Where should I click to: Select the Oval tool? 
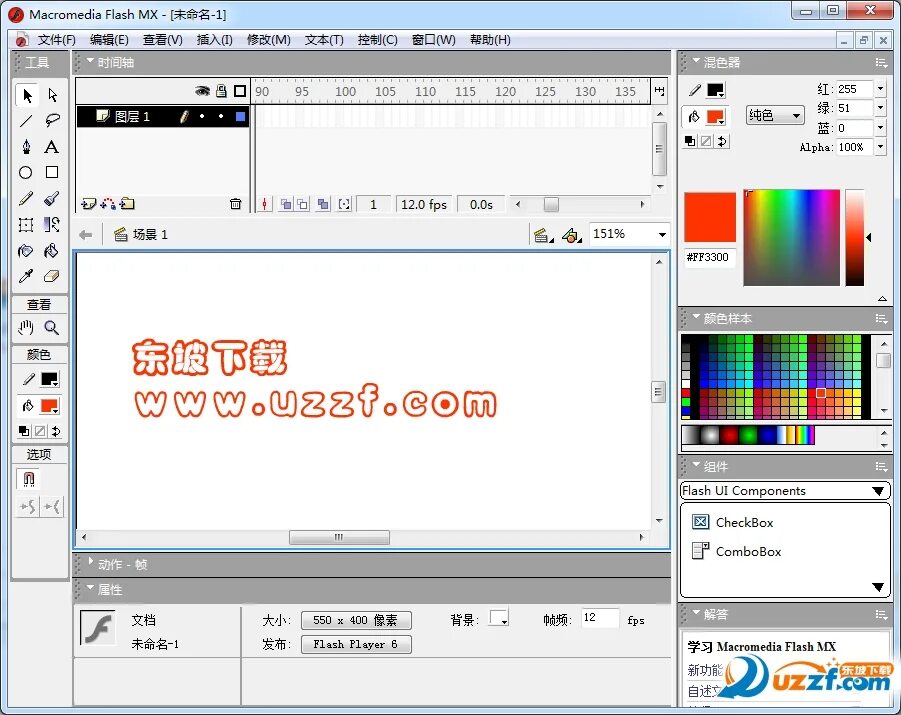pyautogui.click(x=26, y=172)
